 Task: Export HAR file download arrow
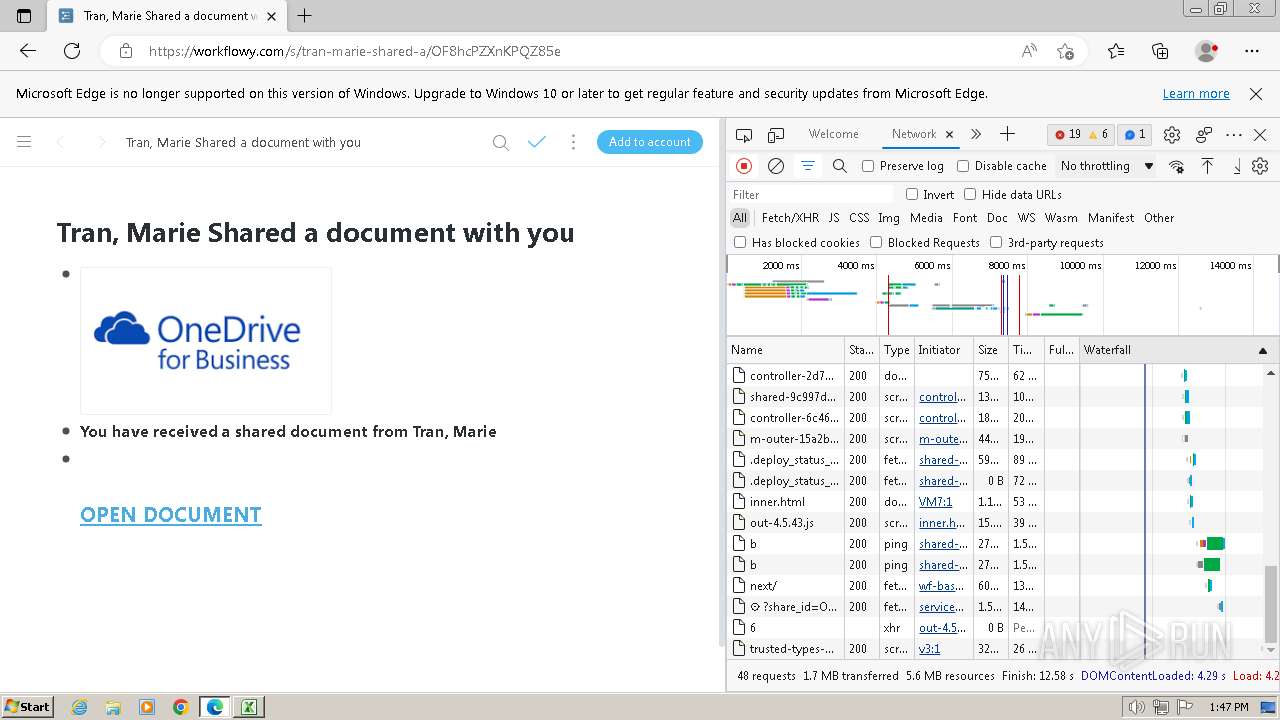[1237, 166]
